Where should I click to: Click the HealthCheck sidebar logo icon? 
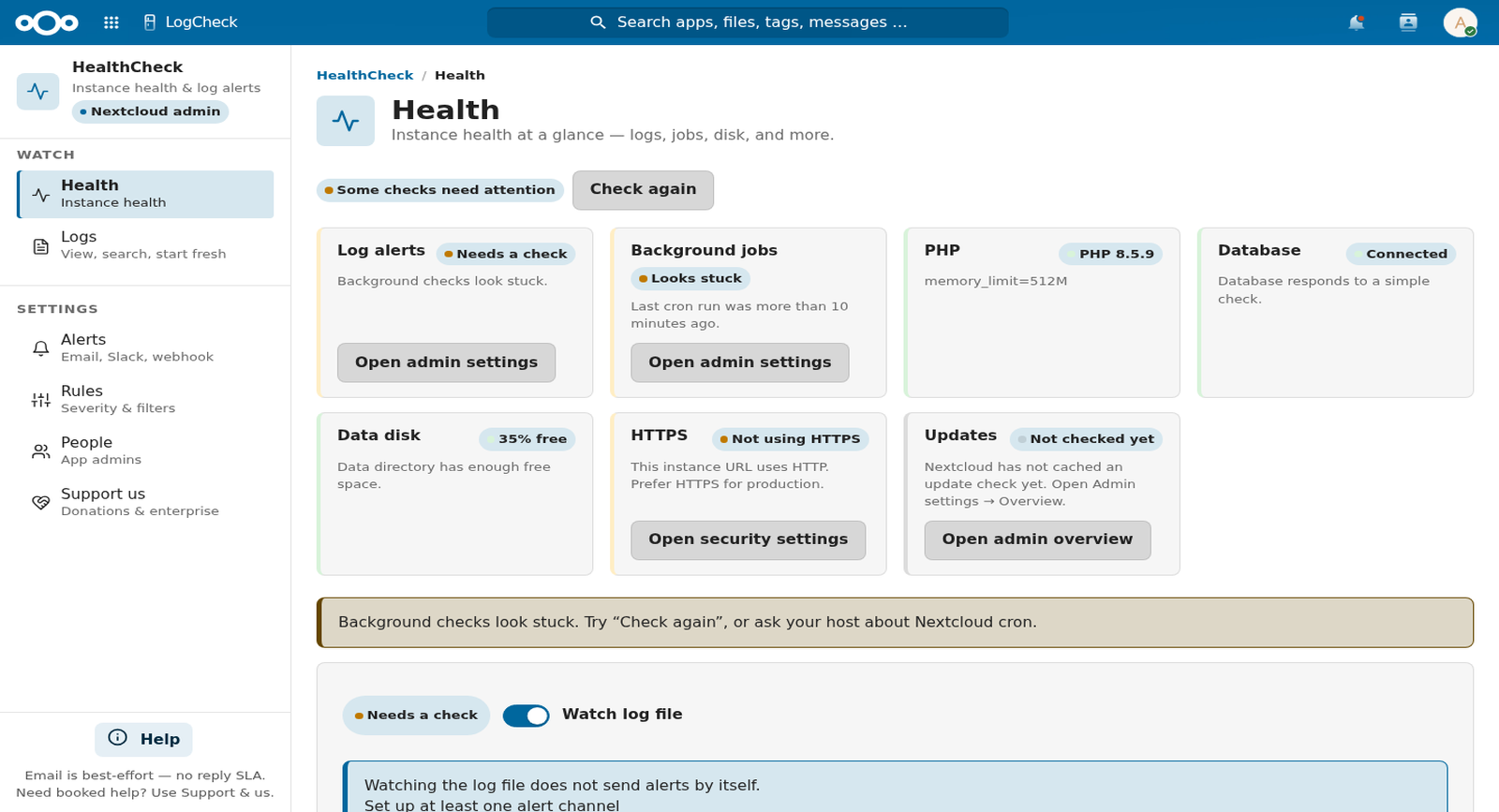click(38, 91)
